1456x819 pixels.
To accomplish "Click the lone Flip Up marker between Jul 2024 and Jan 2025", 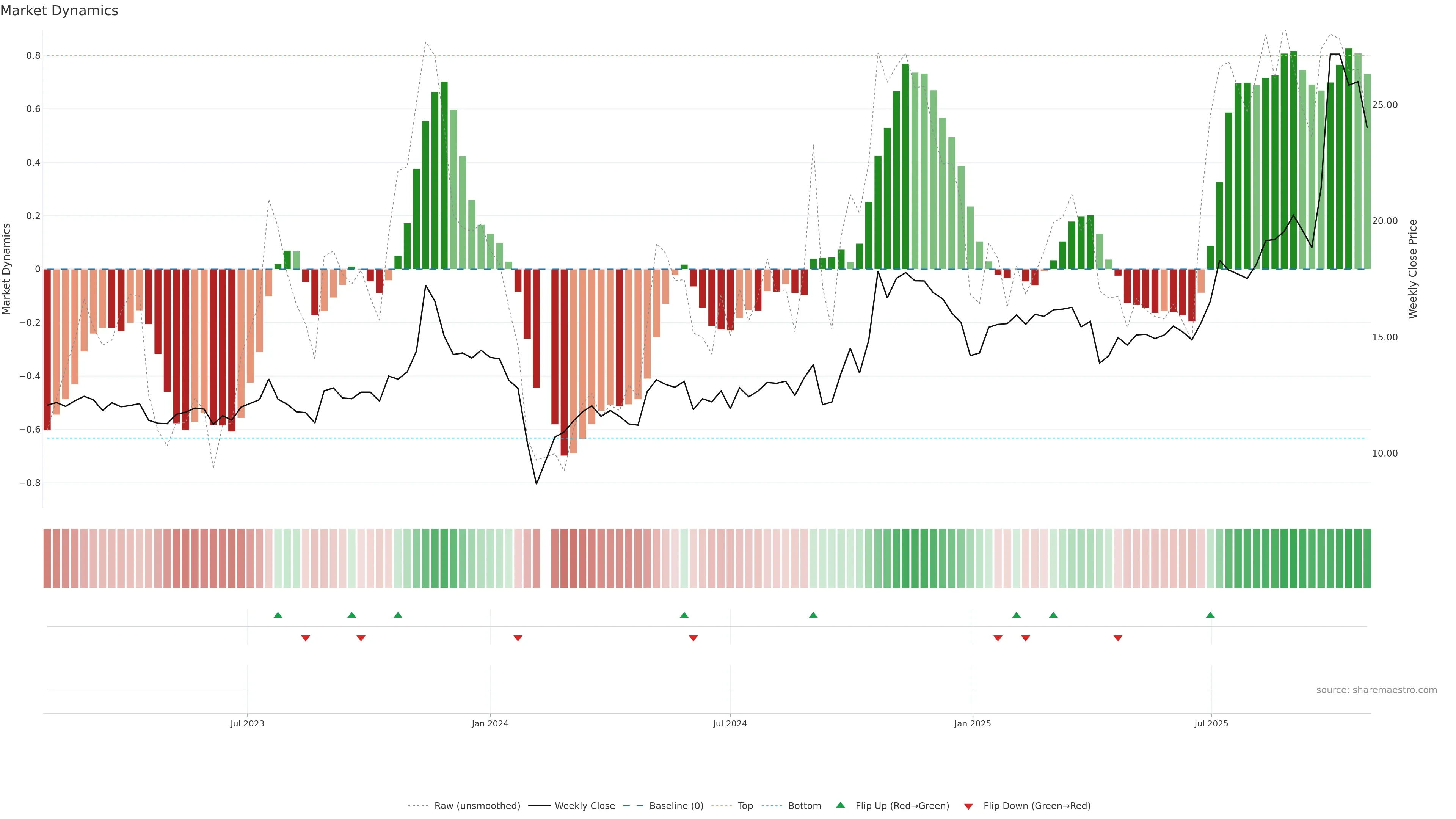I will click(813, 615).
